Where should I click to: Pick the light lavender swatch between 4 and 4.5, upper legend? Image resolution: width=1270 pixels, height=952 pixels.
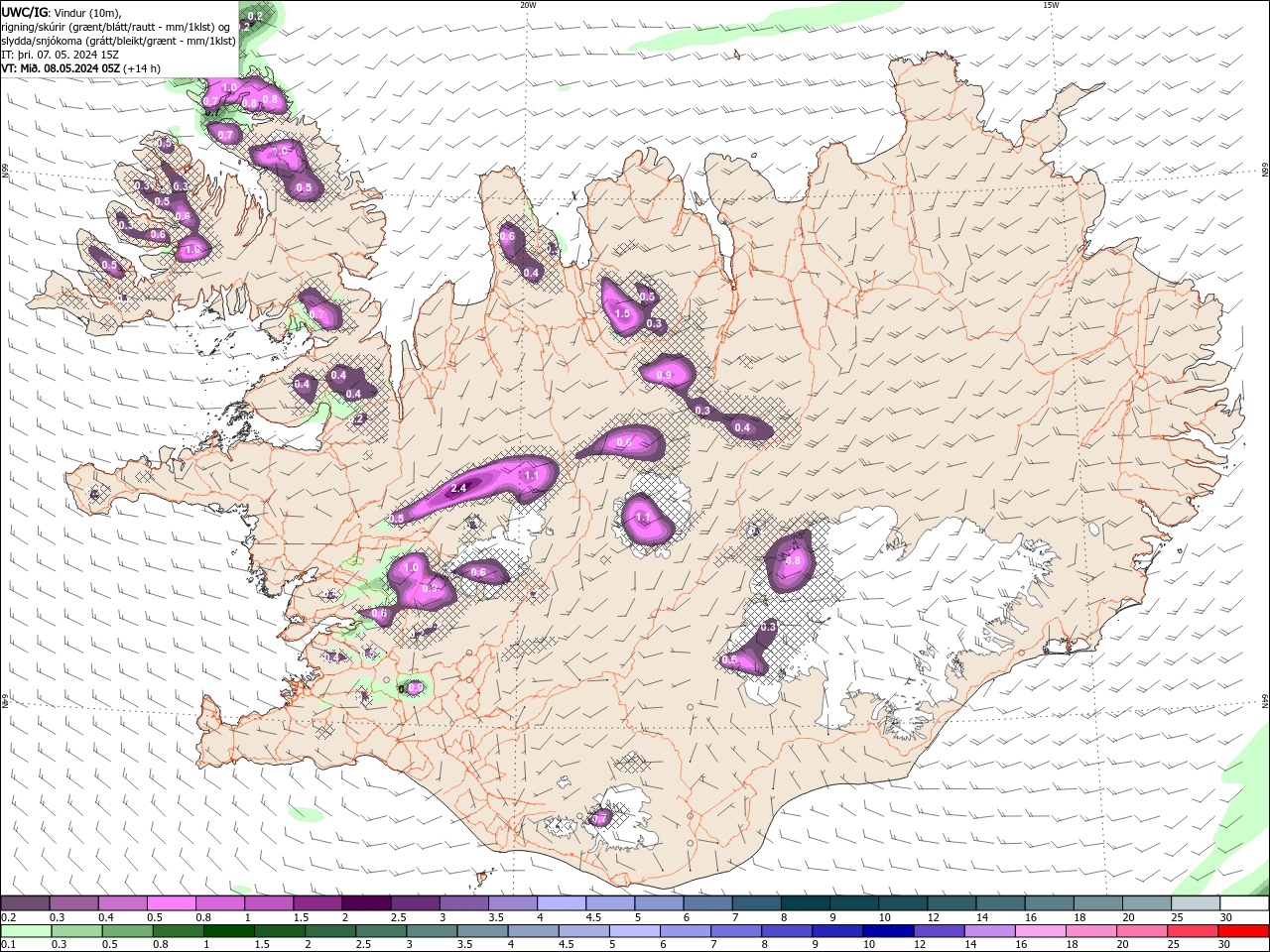[561, 903]
